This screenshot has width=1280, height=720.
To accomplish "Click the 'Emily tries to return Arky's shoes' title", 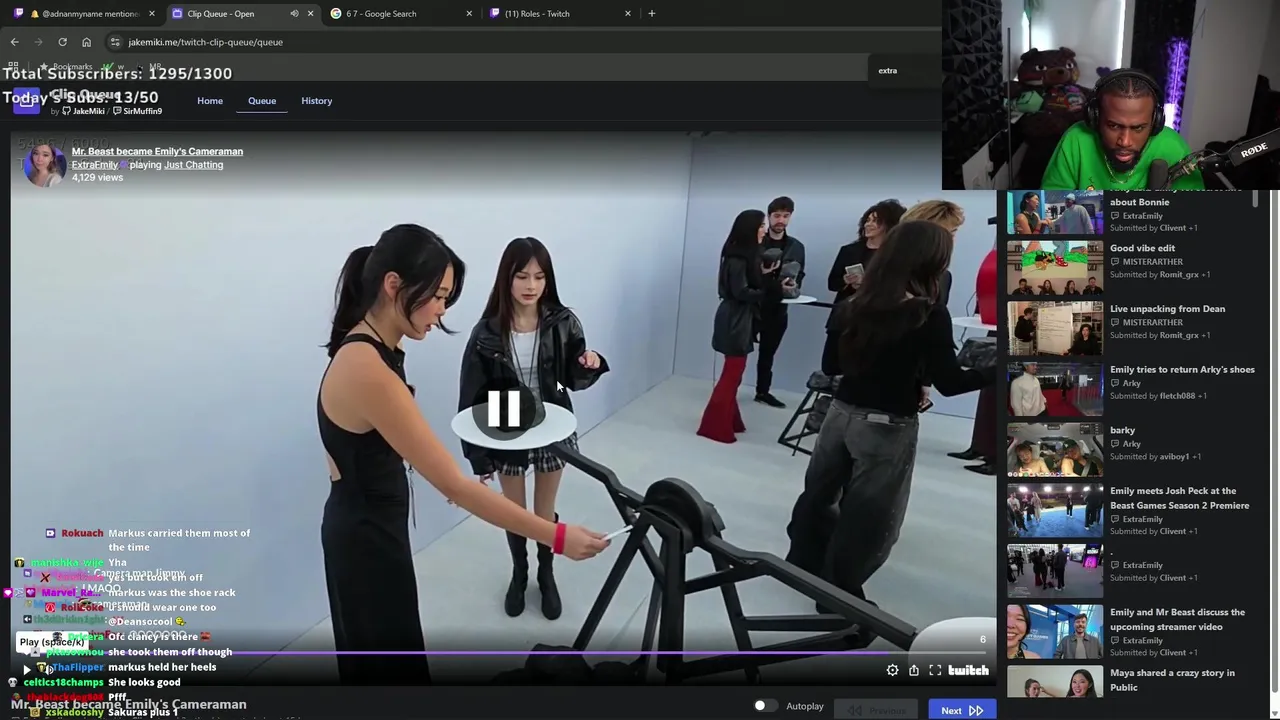I will coord(1182,370).
